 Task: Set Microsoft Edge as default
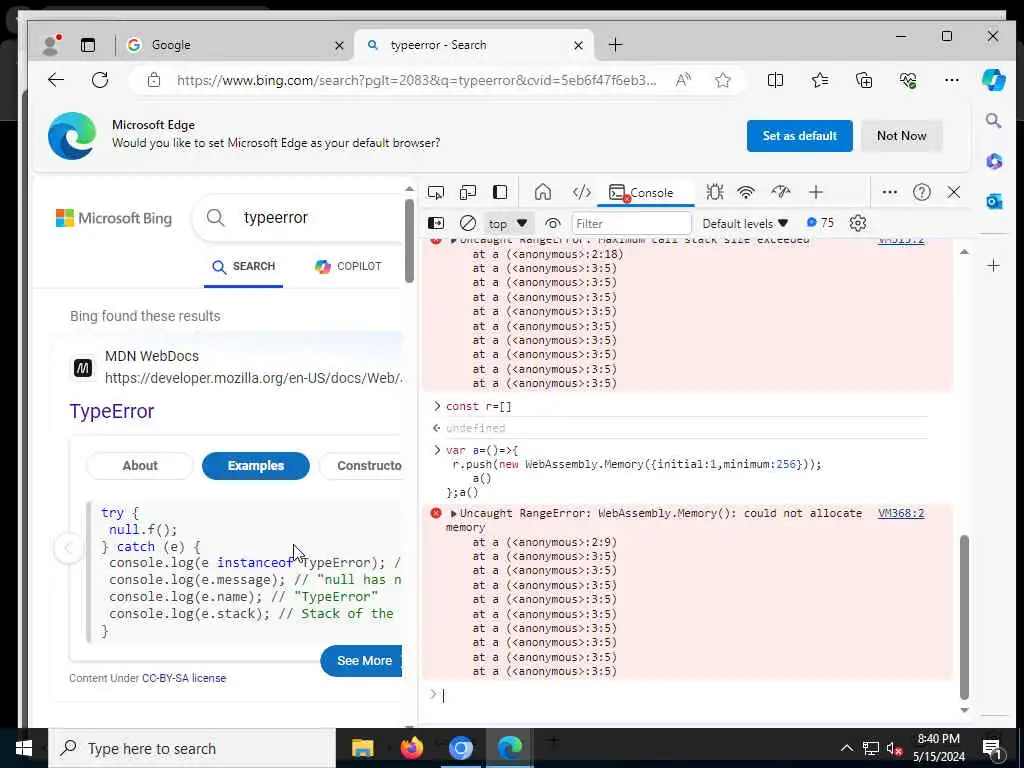799,136
